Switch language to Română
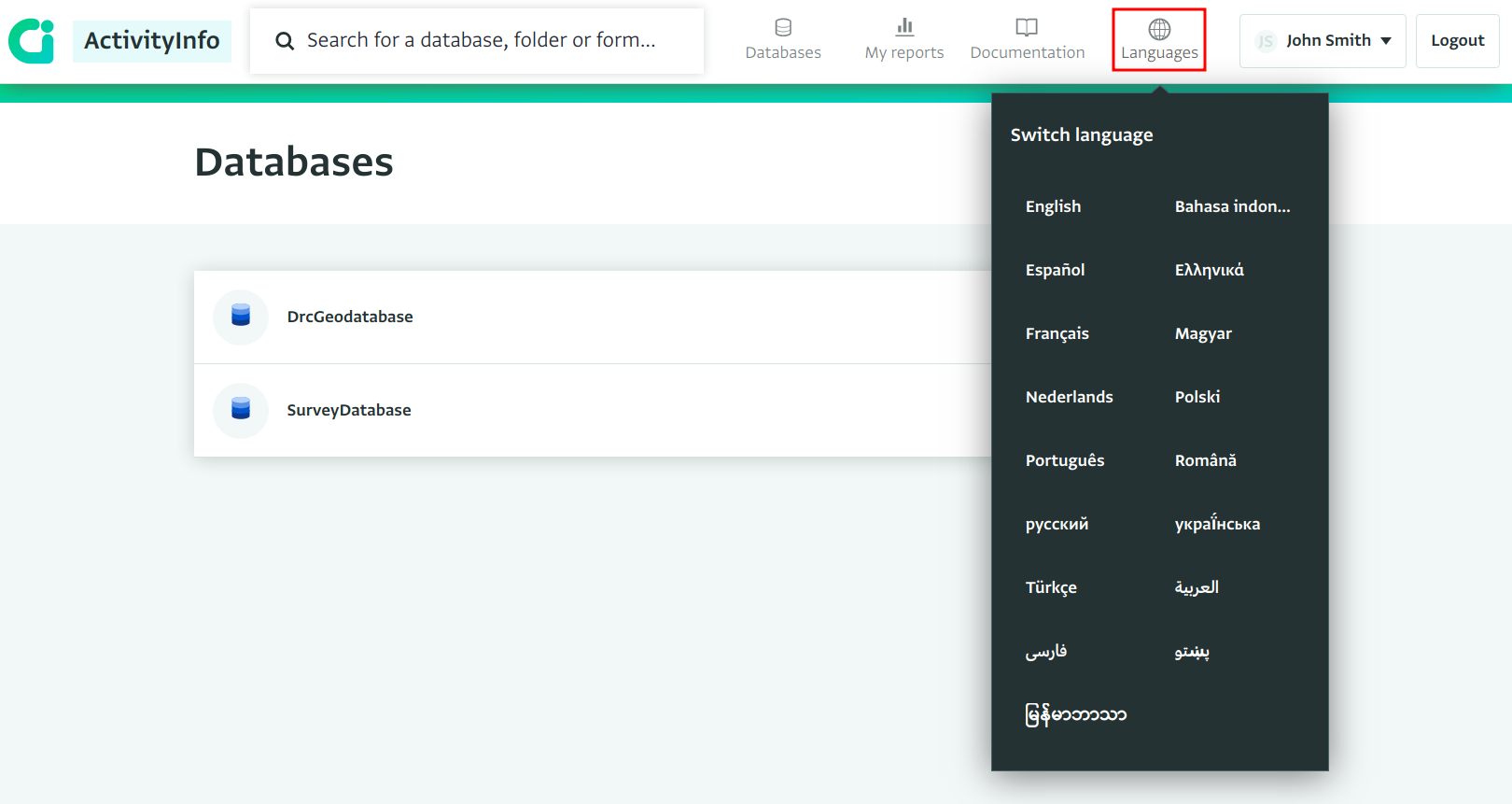 click(x=1205, y=460)
